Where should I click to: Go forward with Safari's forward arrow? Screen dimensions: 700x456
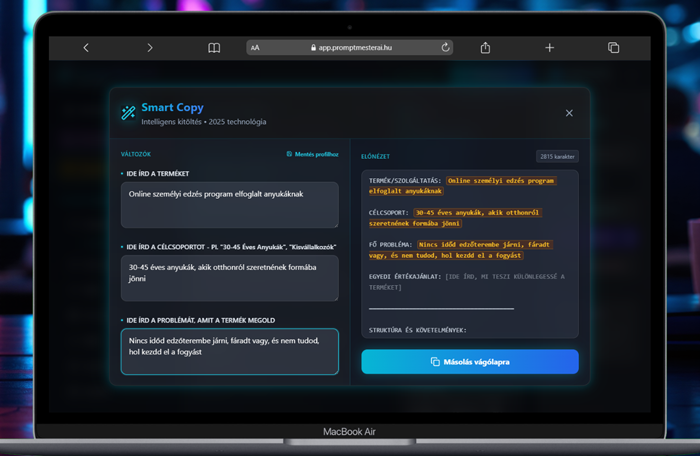[150, 48]
